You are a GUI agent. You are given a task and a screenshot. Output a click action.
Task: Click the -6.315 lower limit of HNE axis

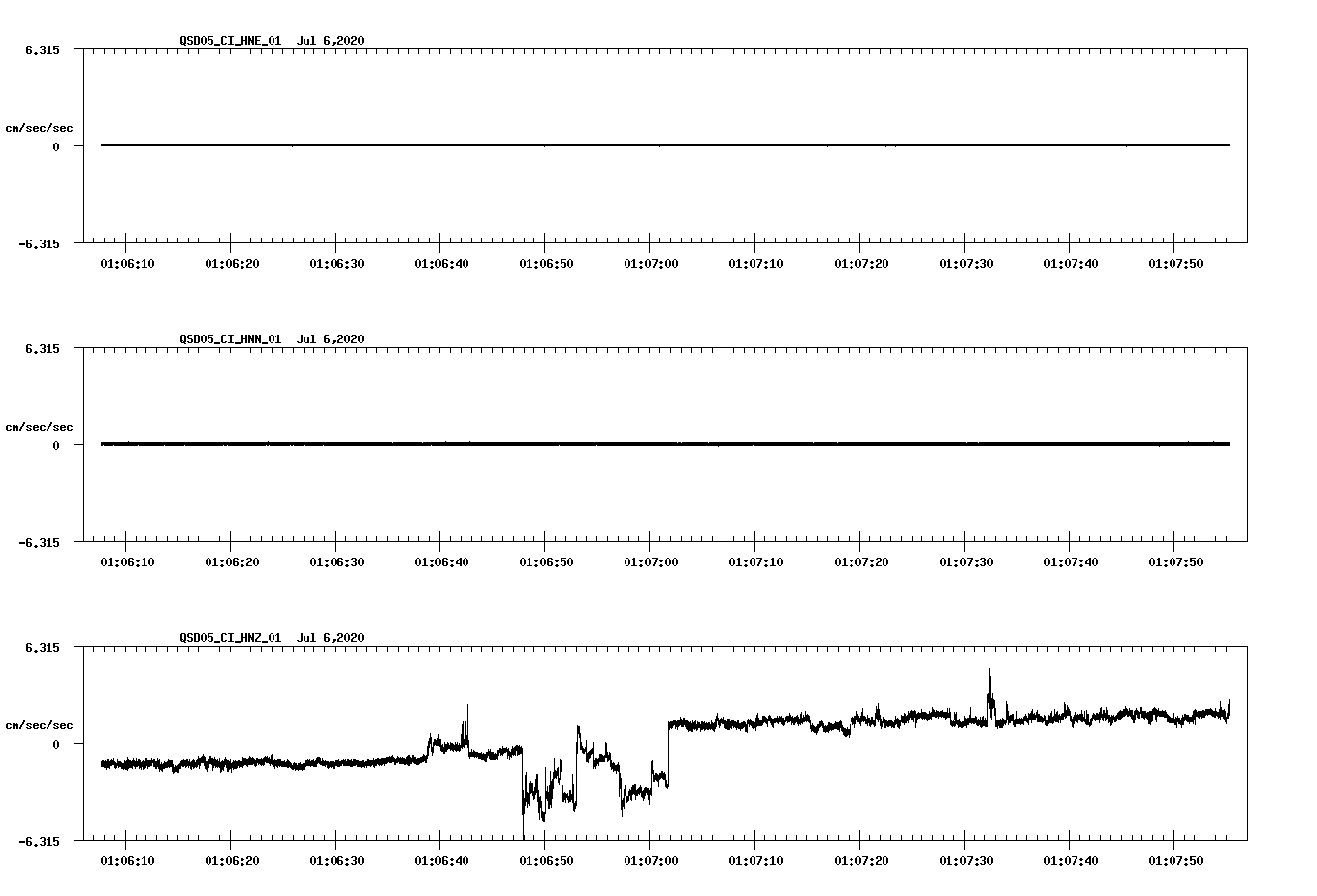pos(39,243)
